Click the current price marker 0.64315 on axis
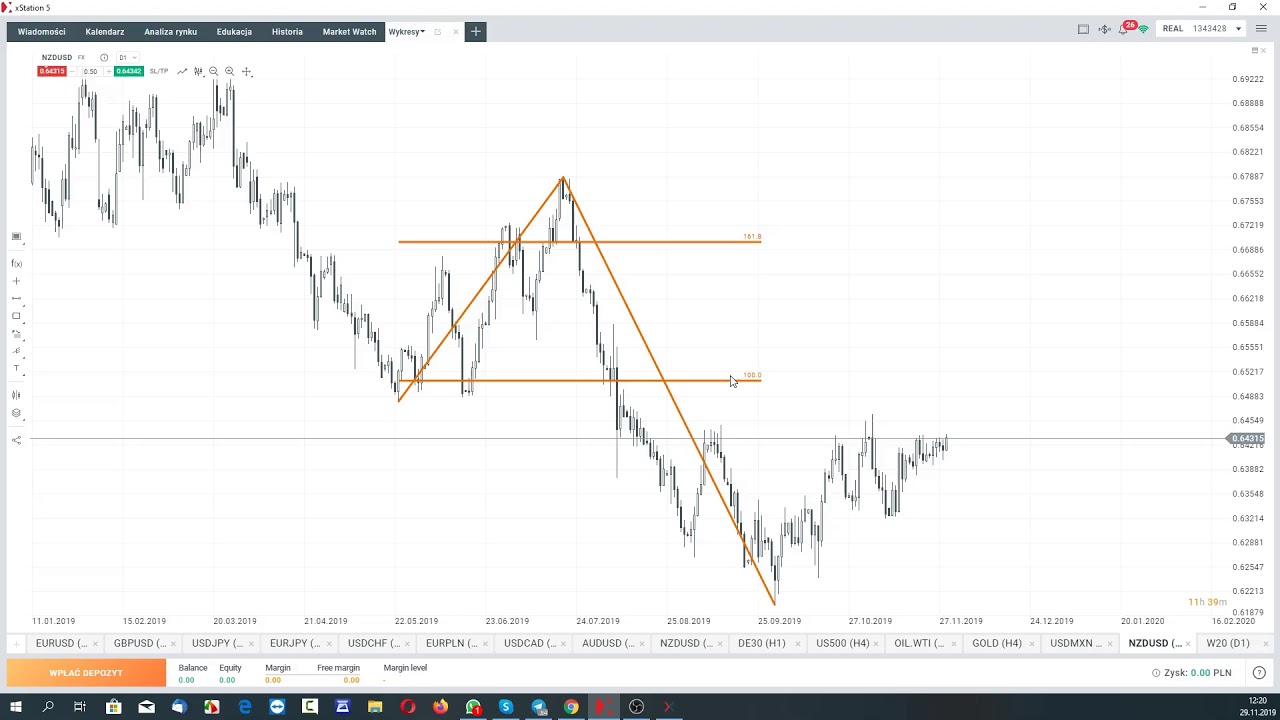The image size is (1280, 720). (1247, 439)
